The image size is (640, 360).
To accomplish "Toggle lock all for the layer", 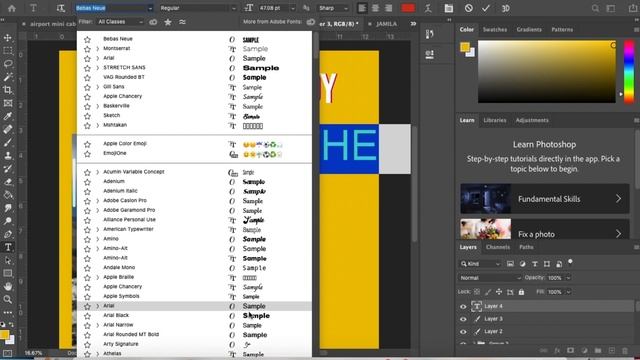I will tap(521, 292).
